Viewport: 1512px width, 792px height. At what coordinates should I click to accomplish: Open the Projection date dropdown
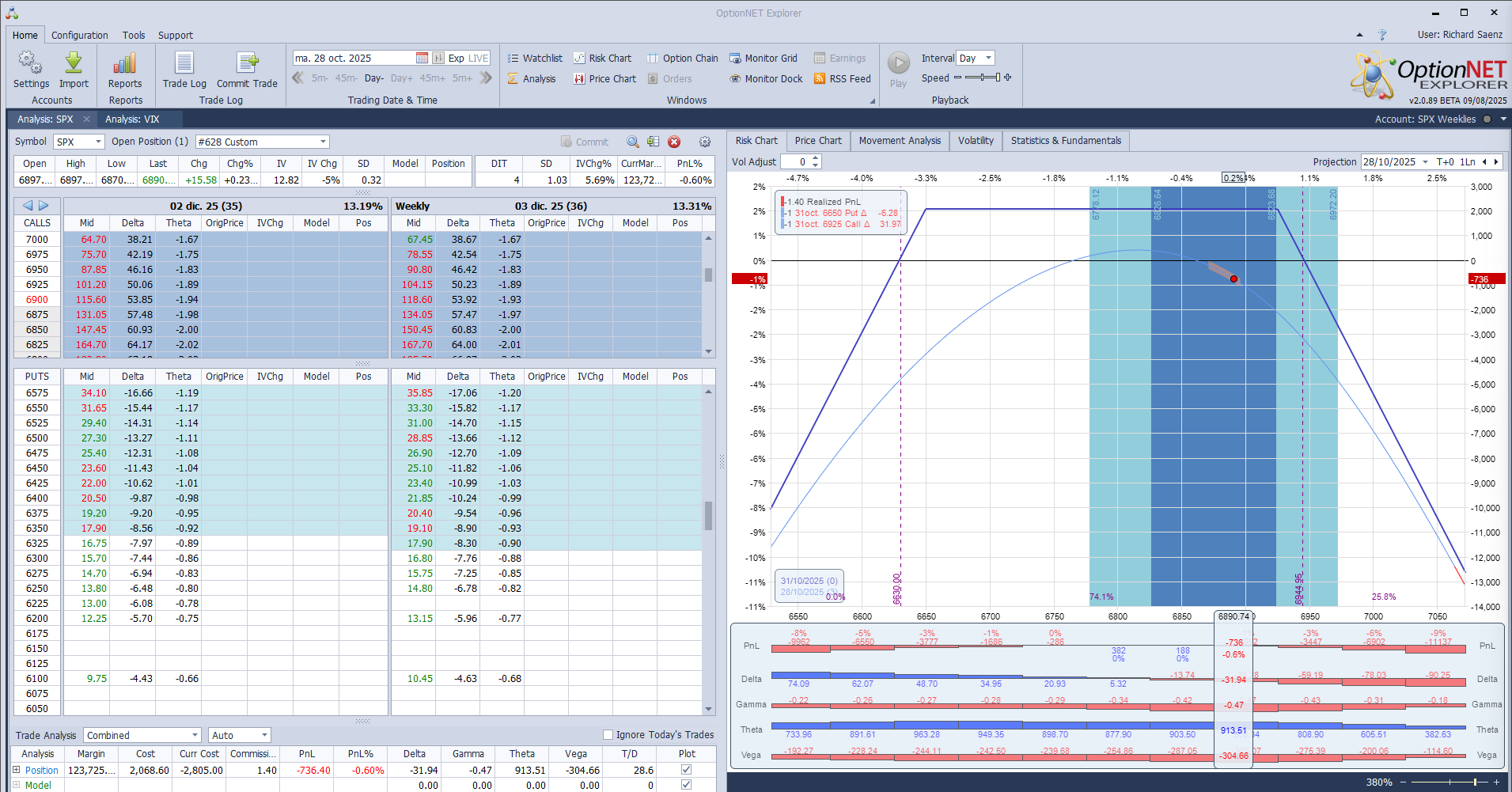click(1425, 162)
